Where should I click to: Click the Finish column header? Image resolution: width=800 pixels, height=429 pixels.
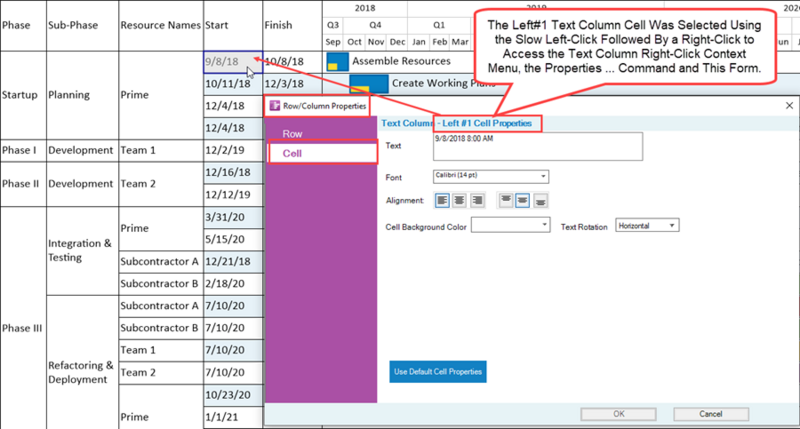click(293, 26)
